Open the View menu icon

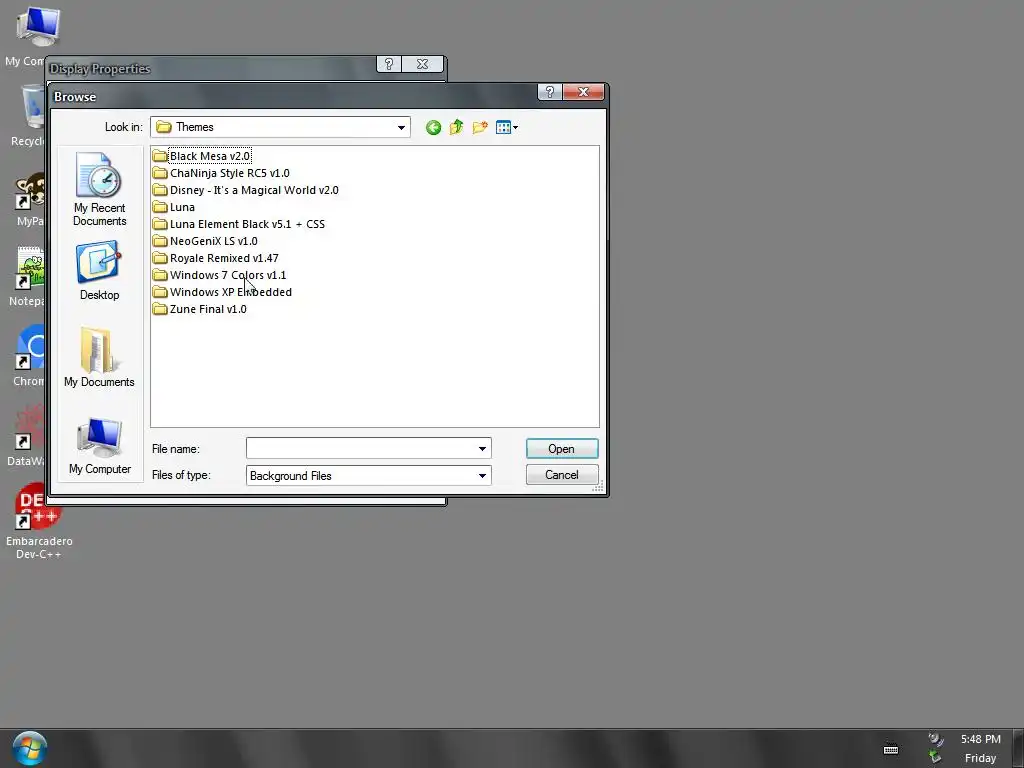pos(507,127)
